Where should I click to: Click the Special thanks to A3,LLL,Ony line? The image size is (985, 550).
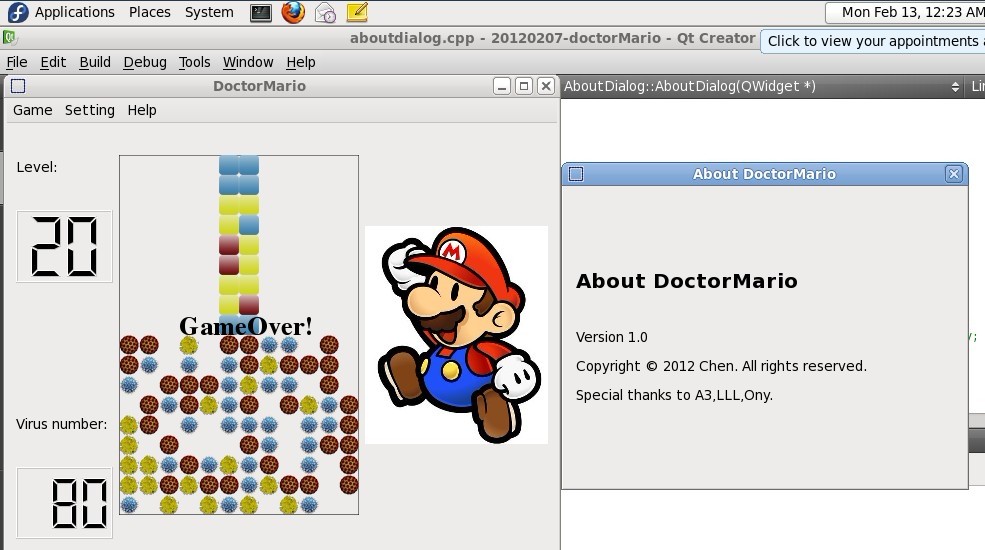674,395
